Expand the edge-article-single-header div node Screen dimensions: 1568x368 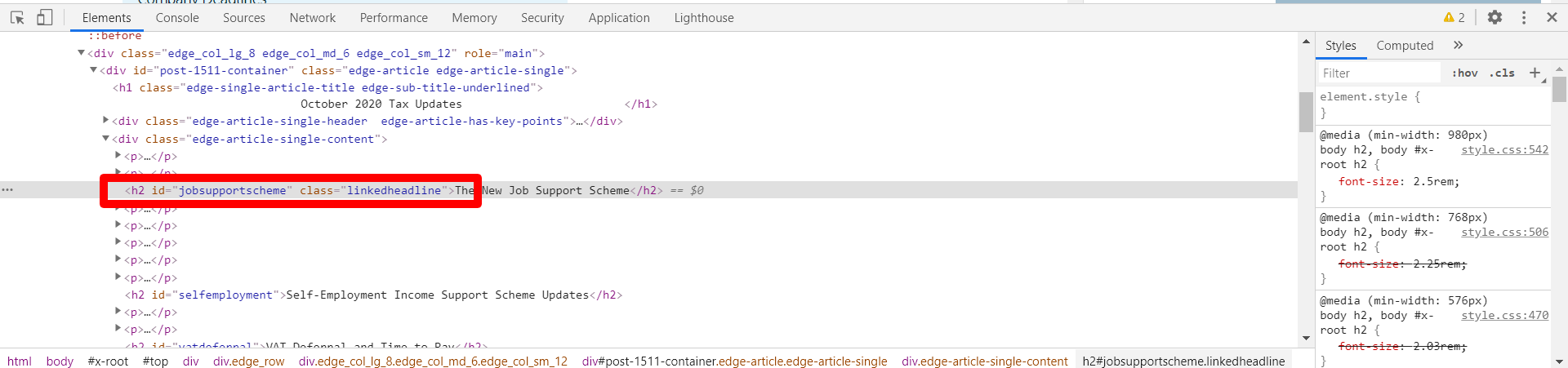[105, 121]
